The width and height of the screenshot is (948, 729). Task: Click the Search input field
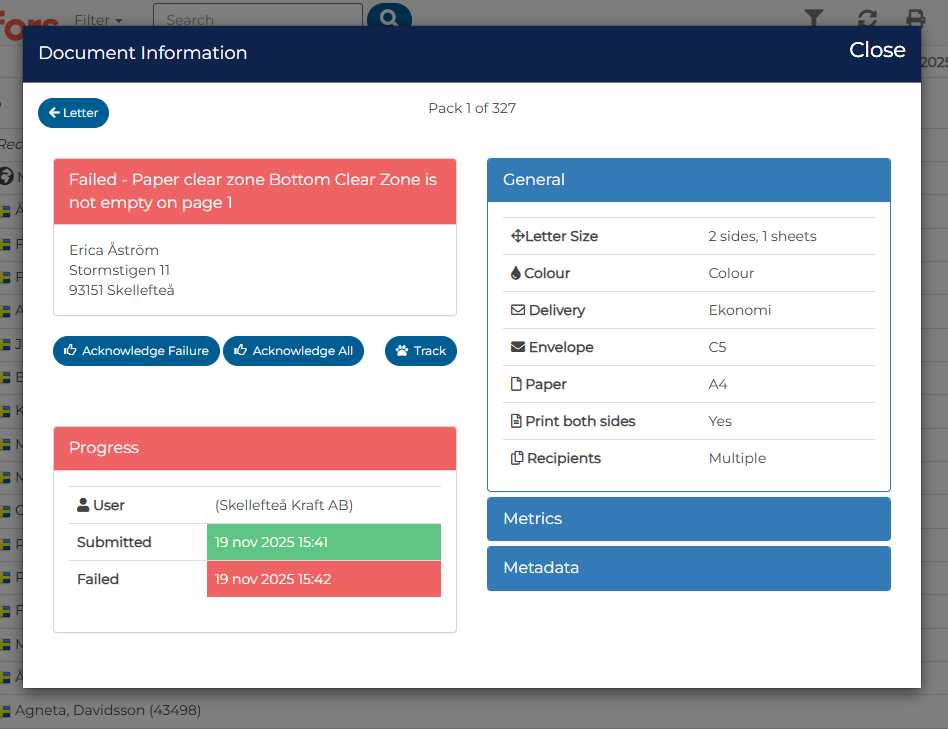[258, 18]
